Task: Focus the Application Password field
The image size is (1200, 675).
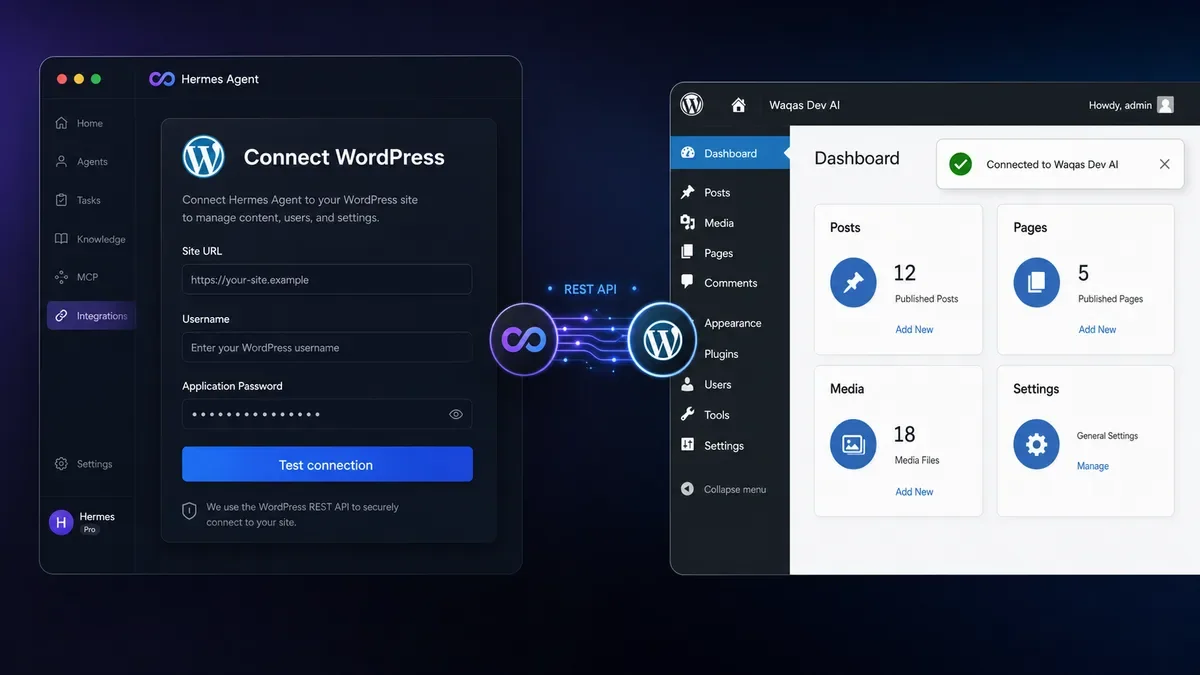Action: (327, 414)
